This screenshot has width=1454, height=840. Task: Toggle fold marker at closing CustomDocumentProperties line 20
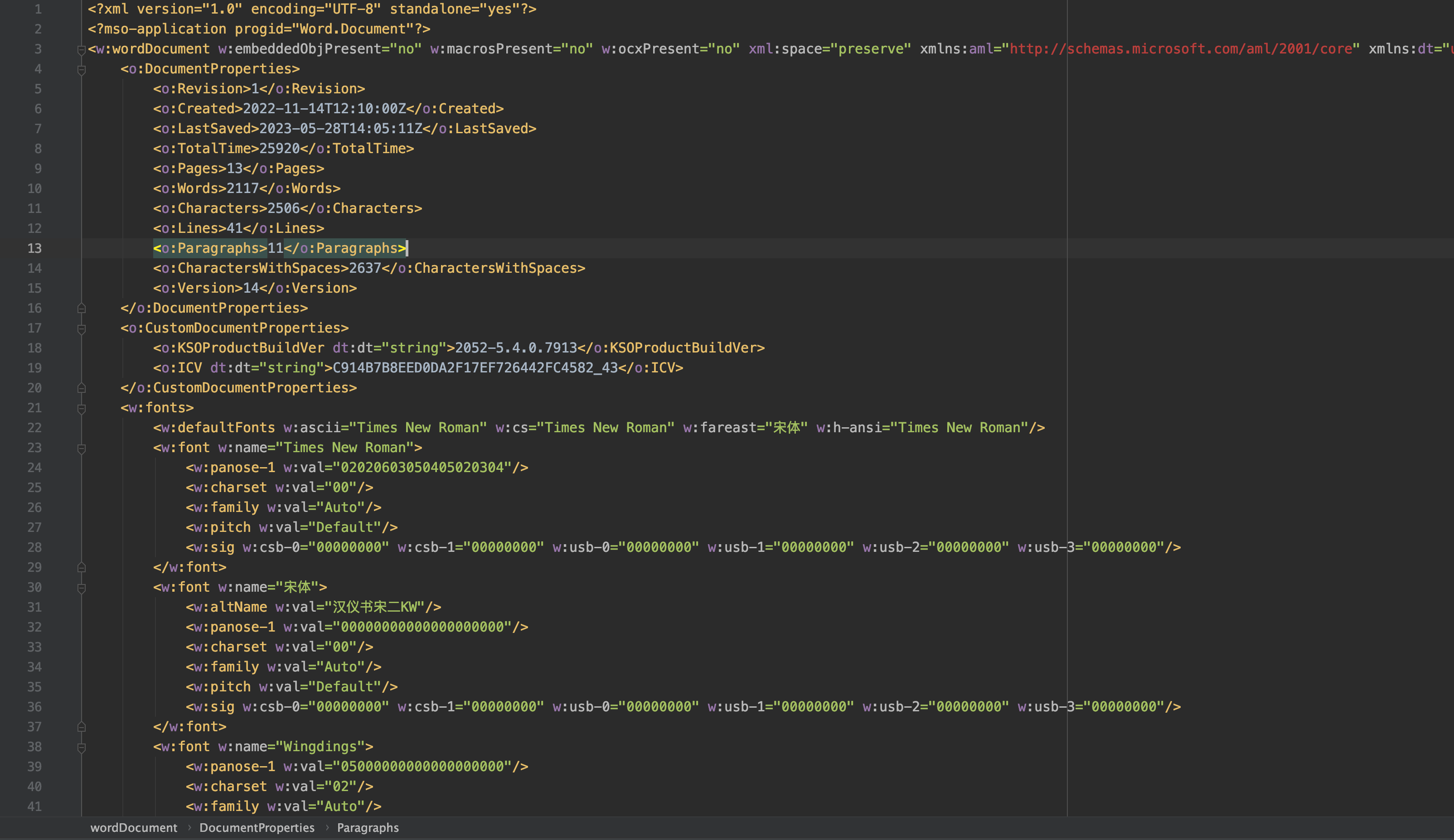(x=81, y=388)
